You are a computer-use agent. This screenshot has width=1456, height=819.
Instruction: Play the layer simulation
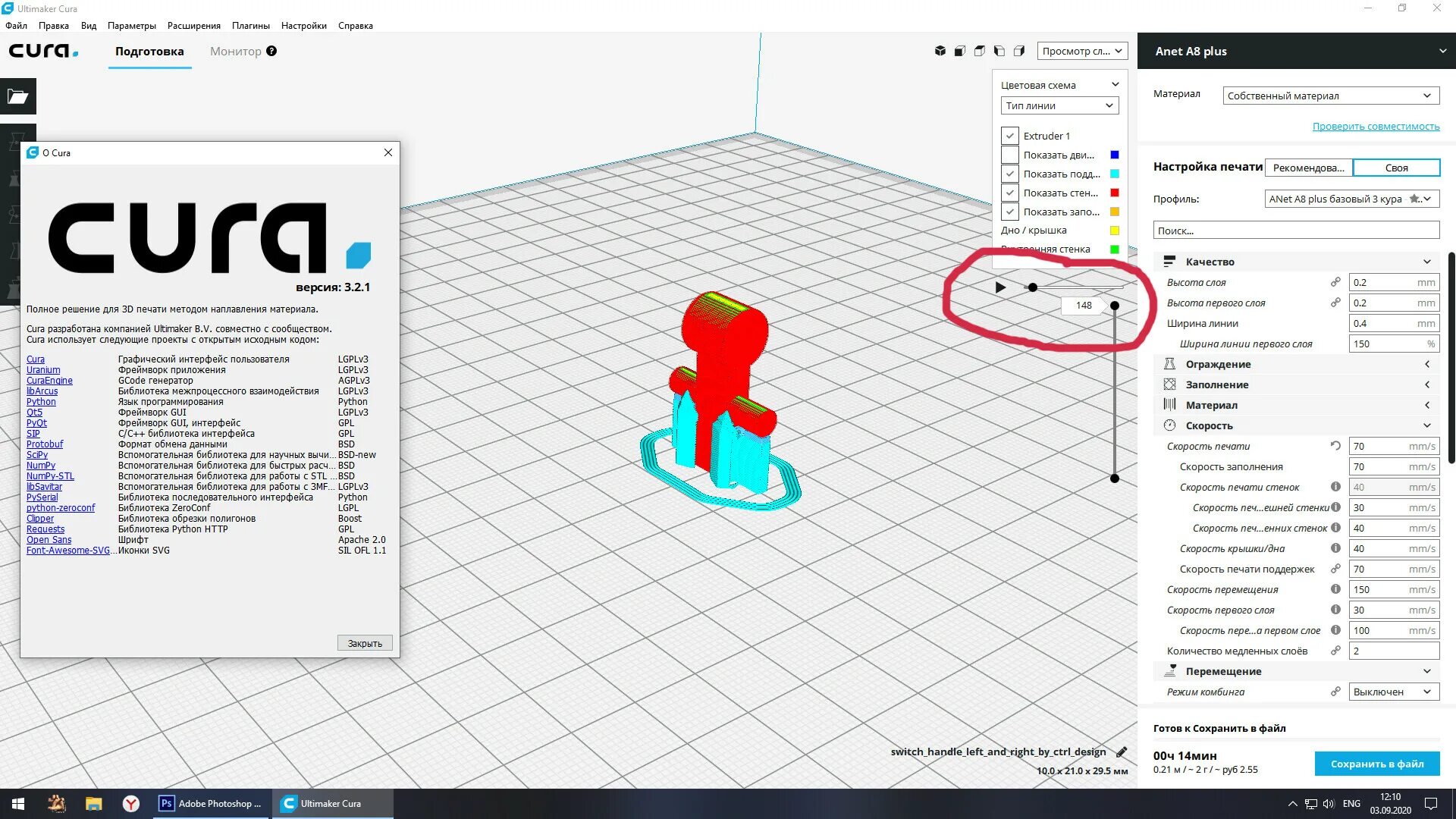pos(1000,287)
